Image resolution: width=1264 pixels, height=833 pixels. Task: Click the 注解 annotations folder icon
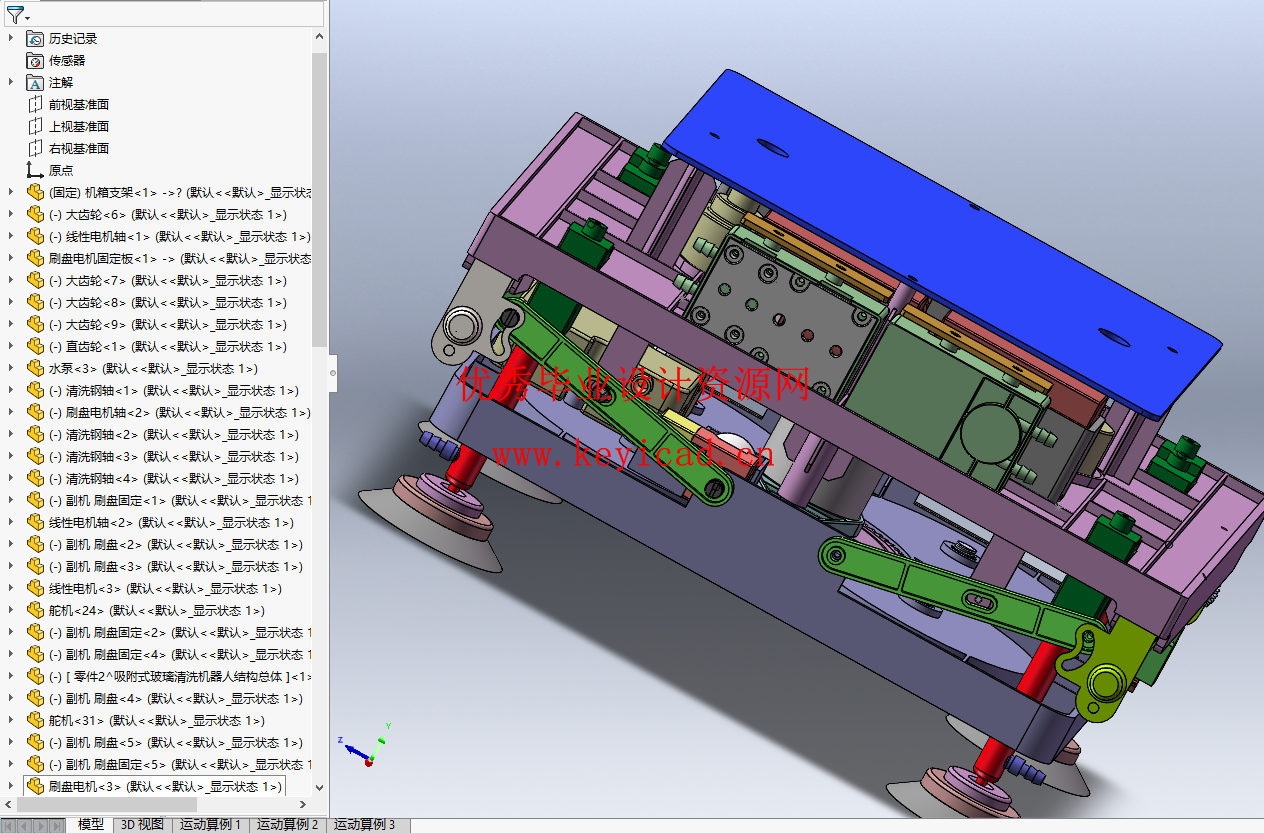[x=33, y=82]
